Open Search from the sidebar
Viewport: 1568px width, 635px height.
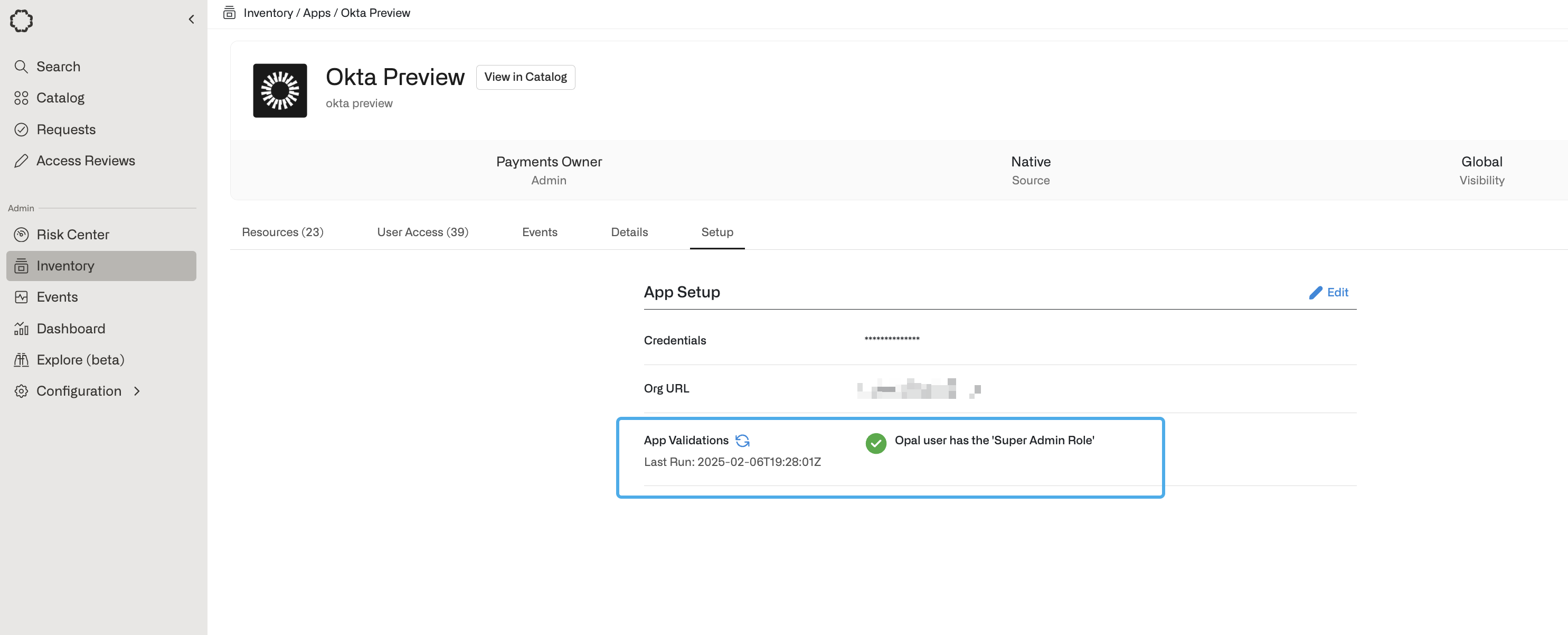(58, 67)
